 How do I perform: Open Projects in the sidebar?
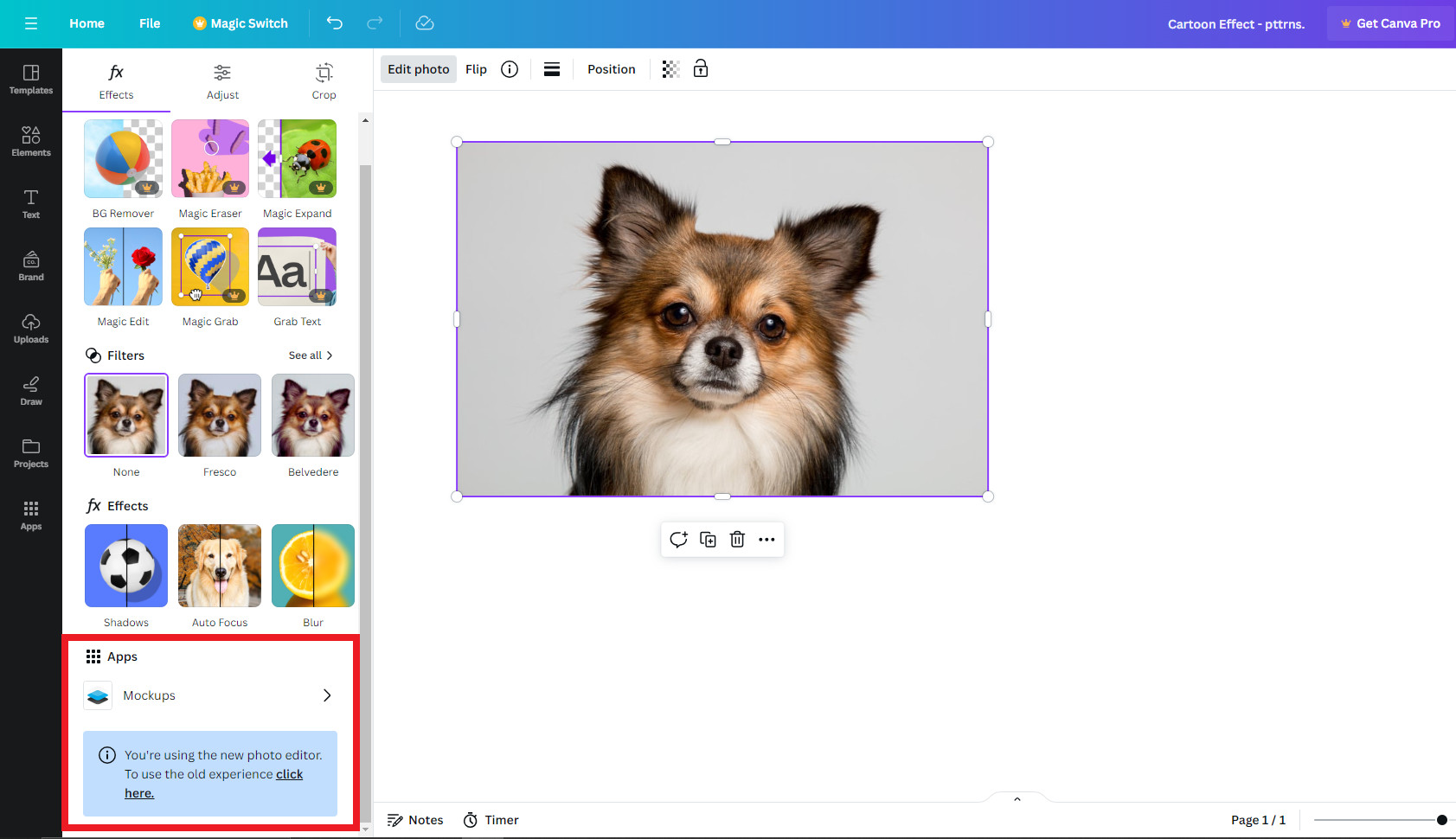[x=31, y=453]
